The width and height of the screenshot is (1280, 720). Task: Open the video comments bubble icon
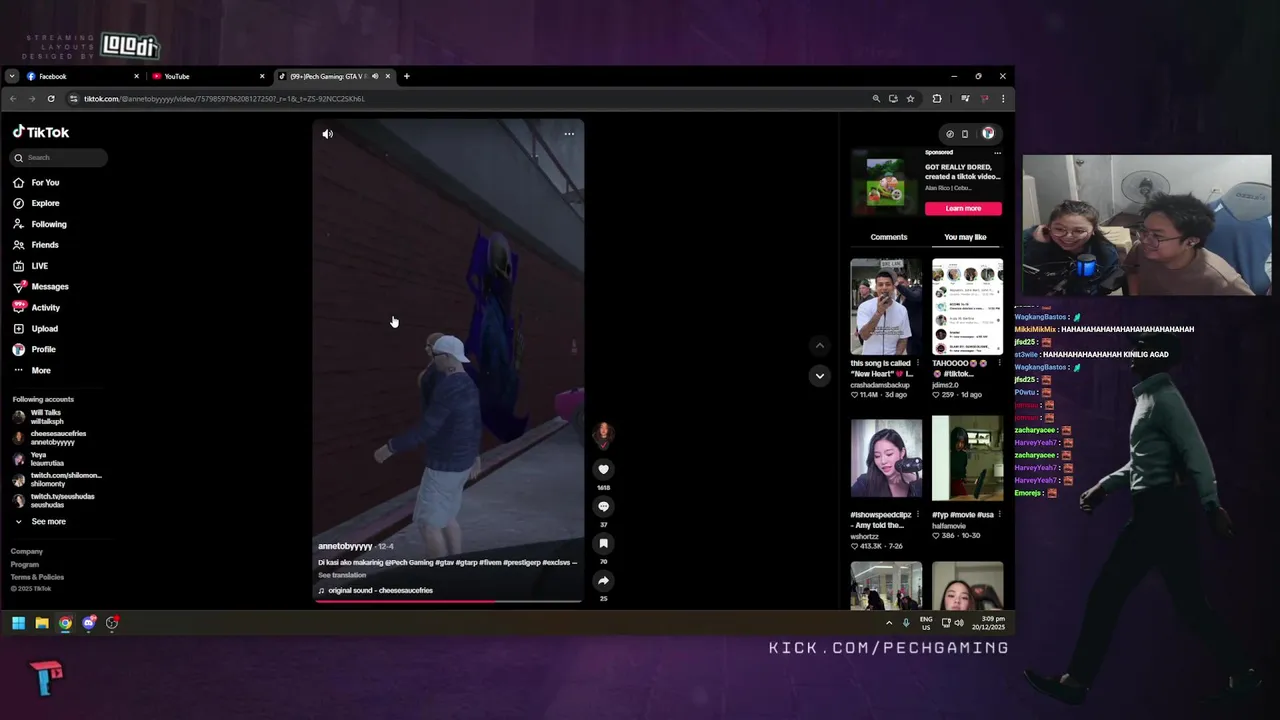603,506
